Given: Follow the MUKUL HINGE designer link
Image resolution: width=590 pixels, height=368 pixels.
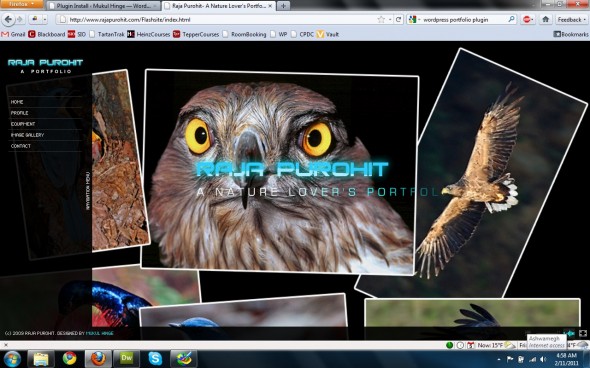Looking at the screenshot, I should pos(100,333).
